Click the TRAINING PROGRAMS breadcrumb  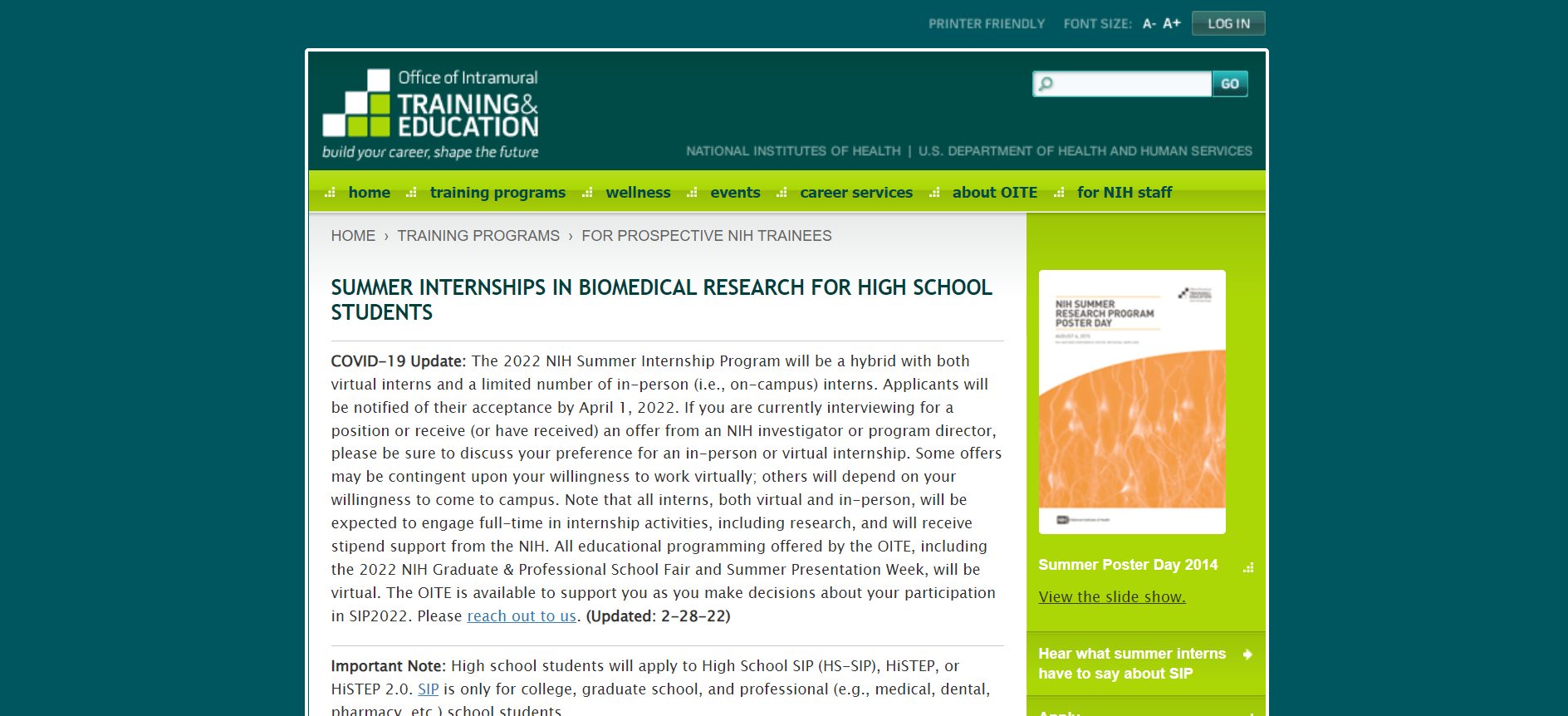478,236
